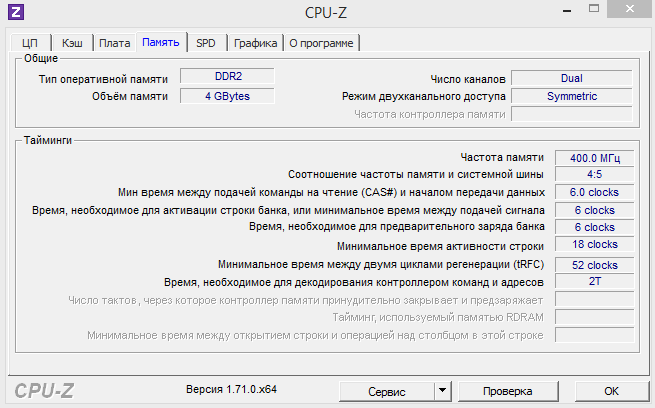Click the precharge time 6 clocks value
Image resolution: width=655 pixels, height=408 pixels.
(595, 227)
